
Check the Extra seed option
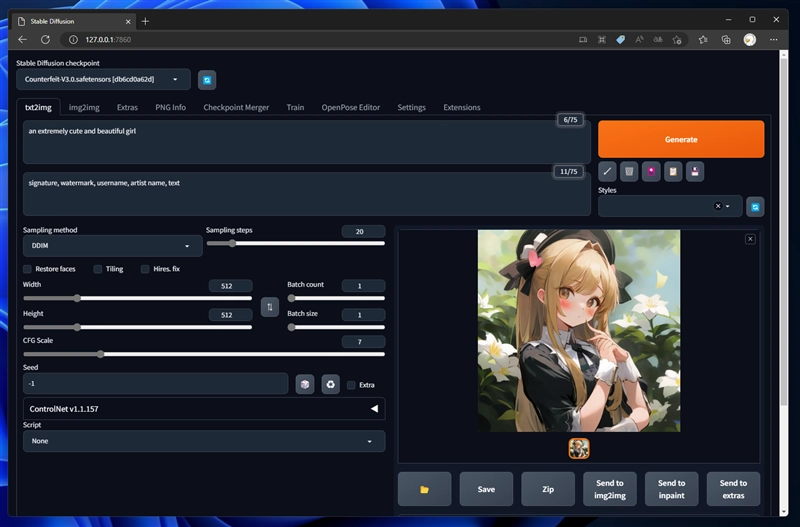coord(351,384)
